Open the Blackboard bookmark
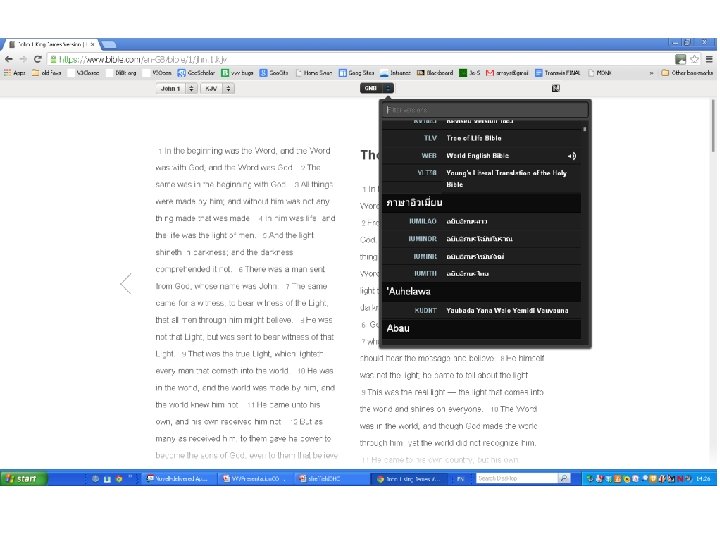This screenshot has width=720, height=540. click(x=435, y=73)
